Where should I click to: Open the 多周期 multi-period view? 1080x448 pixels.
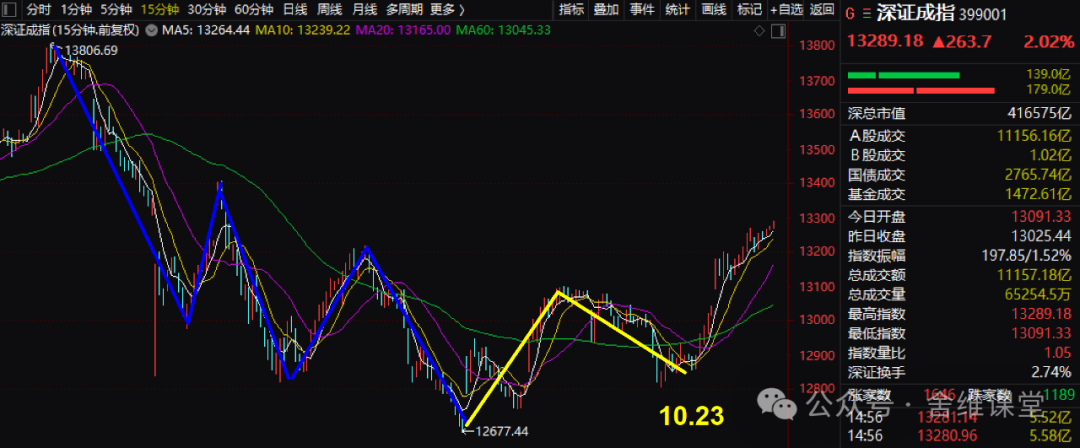403,10
